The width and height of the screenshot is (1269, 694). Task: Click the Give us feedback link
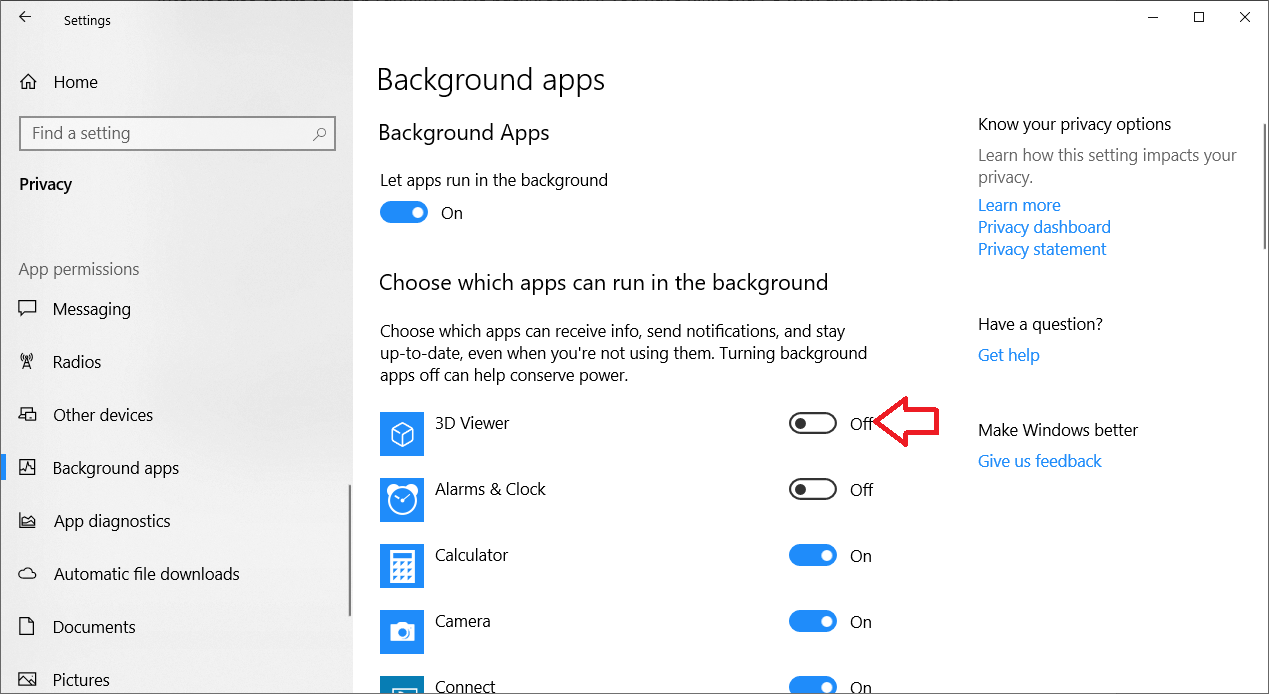click(x=1040, y=461)
